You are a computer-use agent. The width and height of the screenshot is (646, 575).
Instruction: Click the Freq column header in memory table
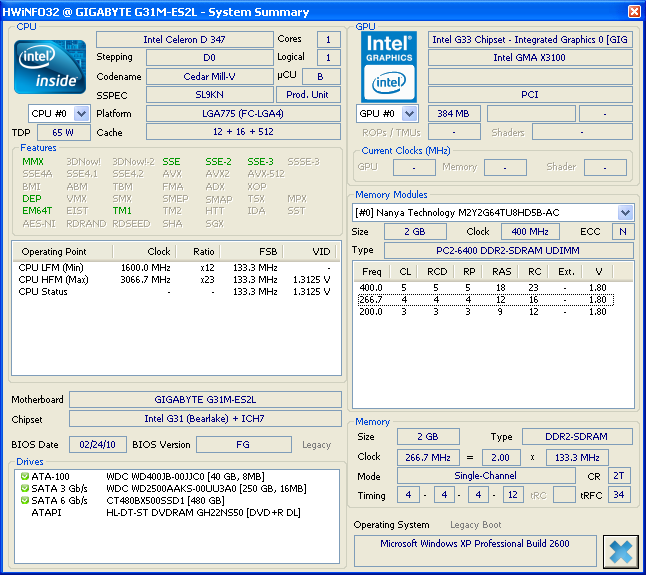coord(372,271)
